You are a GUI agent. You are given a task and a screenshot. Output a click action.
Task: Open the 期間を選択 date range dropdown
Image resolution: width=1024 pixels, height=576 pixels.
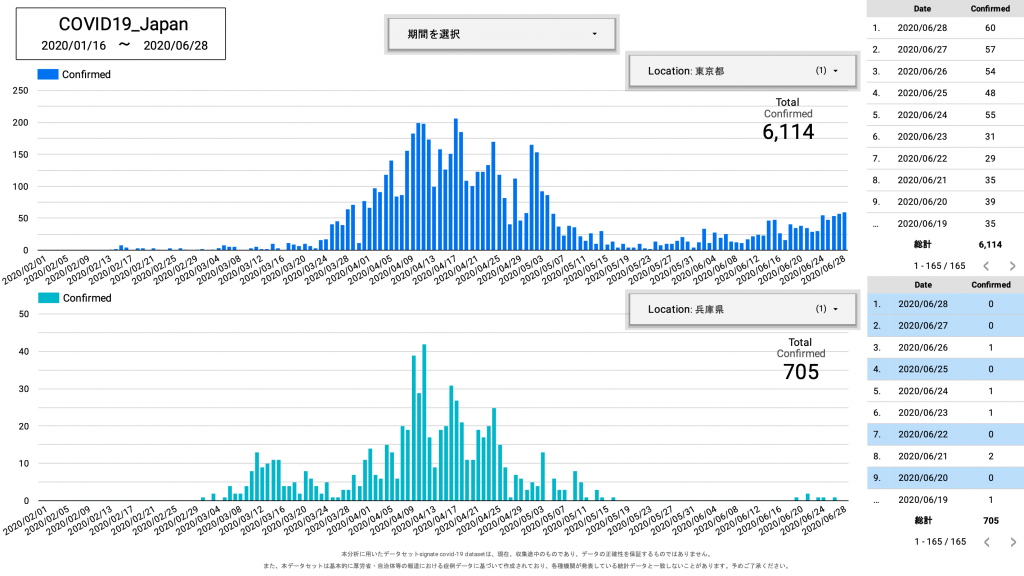coord(502,34)
